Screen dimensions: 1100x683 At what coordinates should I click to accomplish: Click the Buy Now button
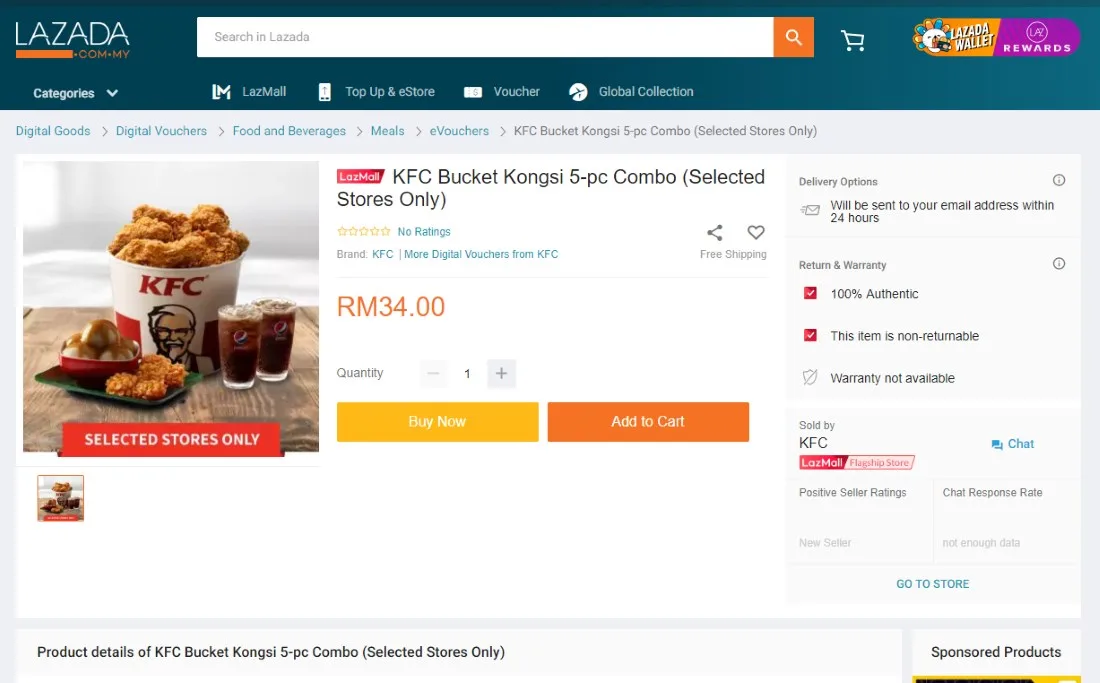[x=438, y=421]
